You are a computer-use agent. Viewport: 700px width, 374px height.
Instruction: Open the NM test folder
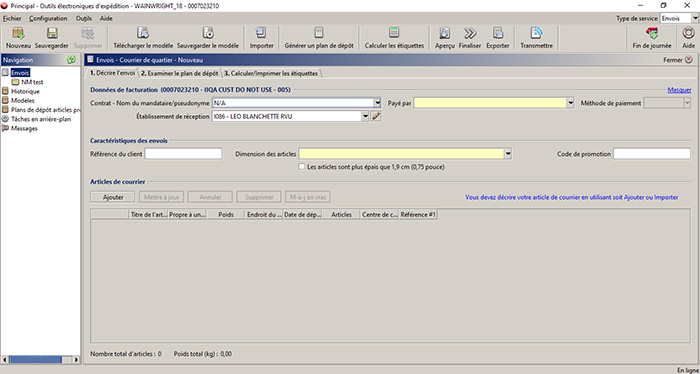point(32,82)
